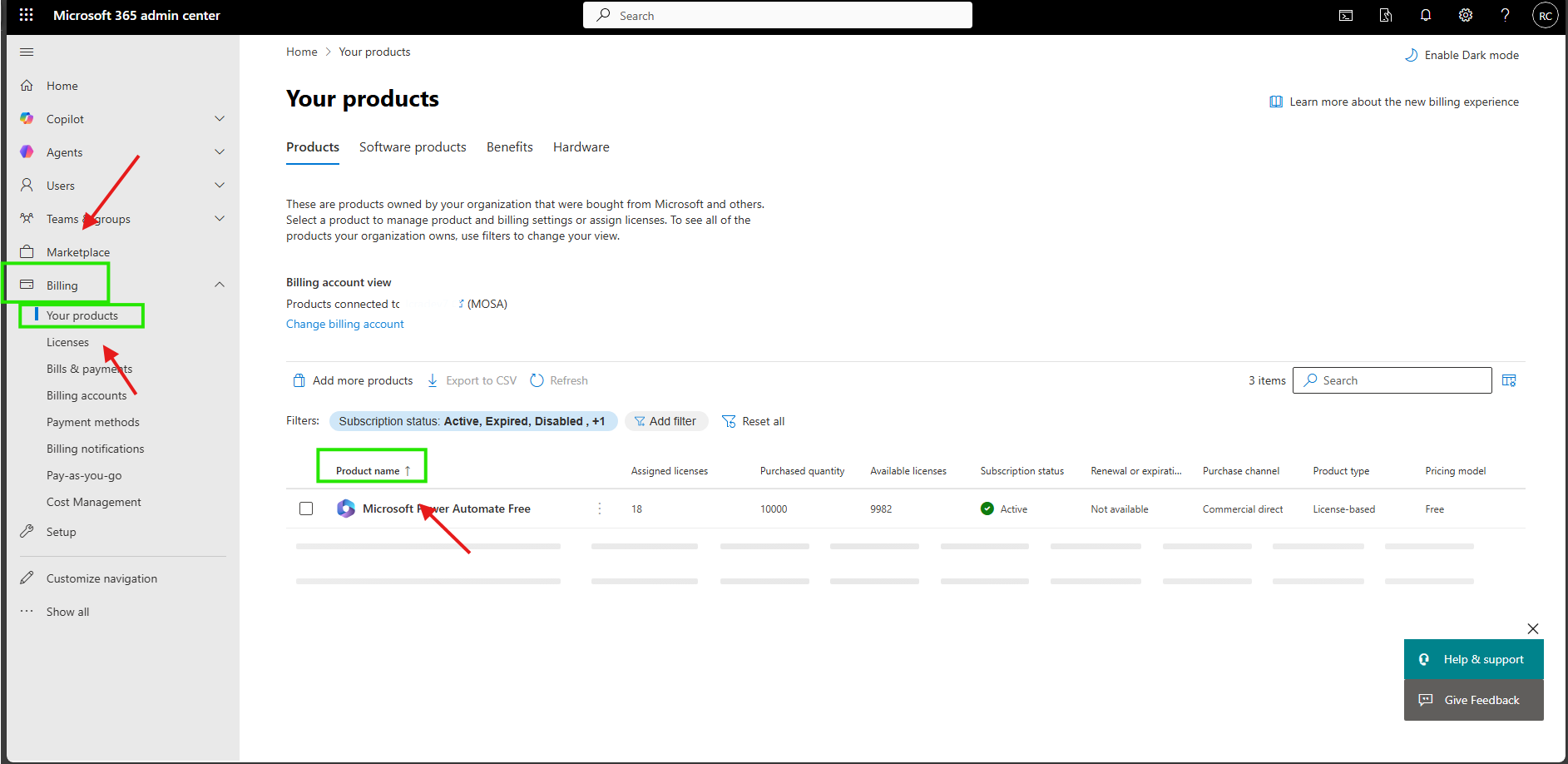The image size is (1568, 764).
Task: Switch to the Software products tab
Action: pos(413,147)
